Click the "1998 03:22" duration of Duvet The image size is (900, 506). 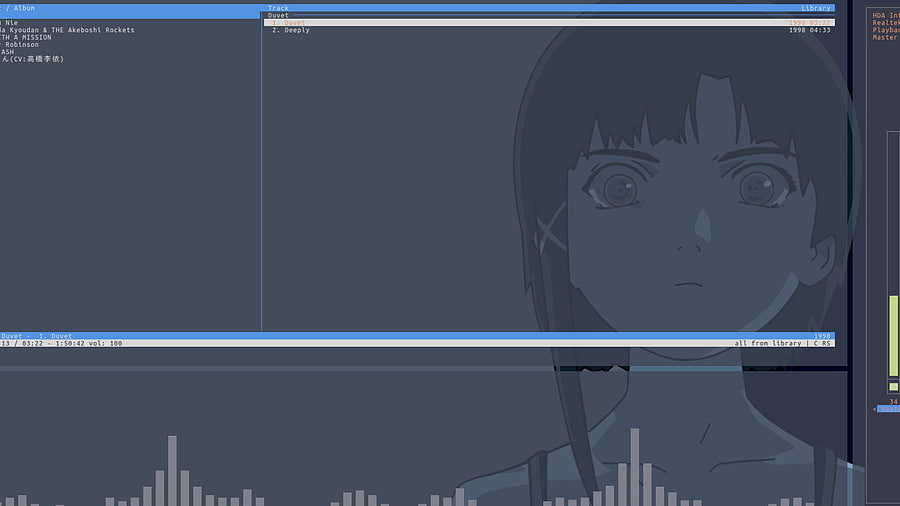[x=809, y=22]
